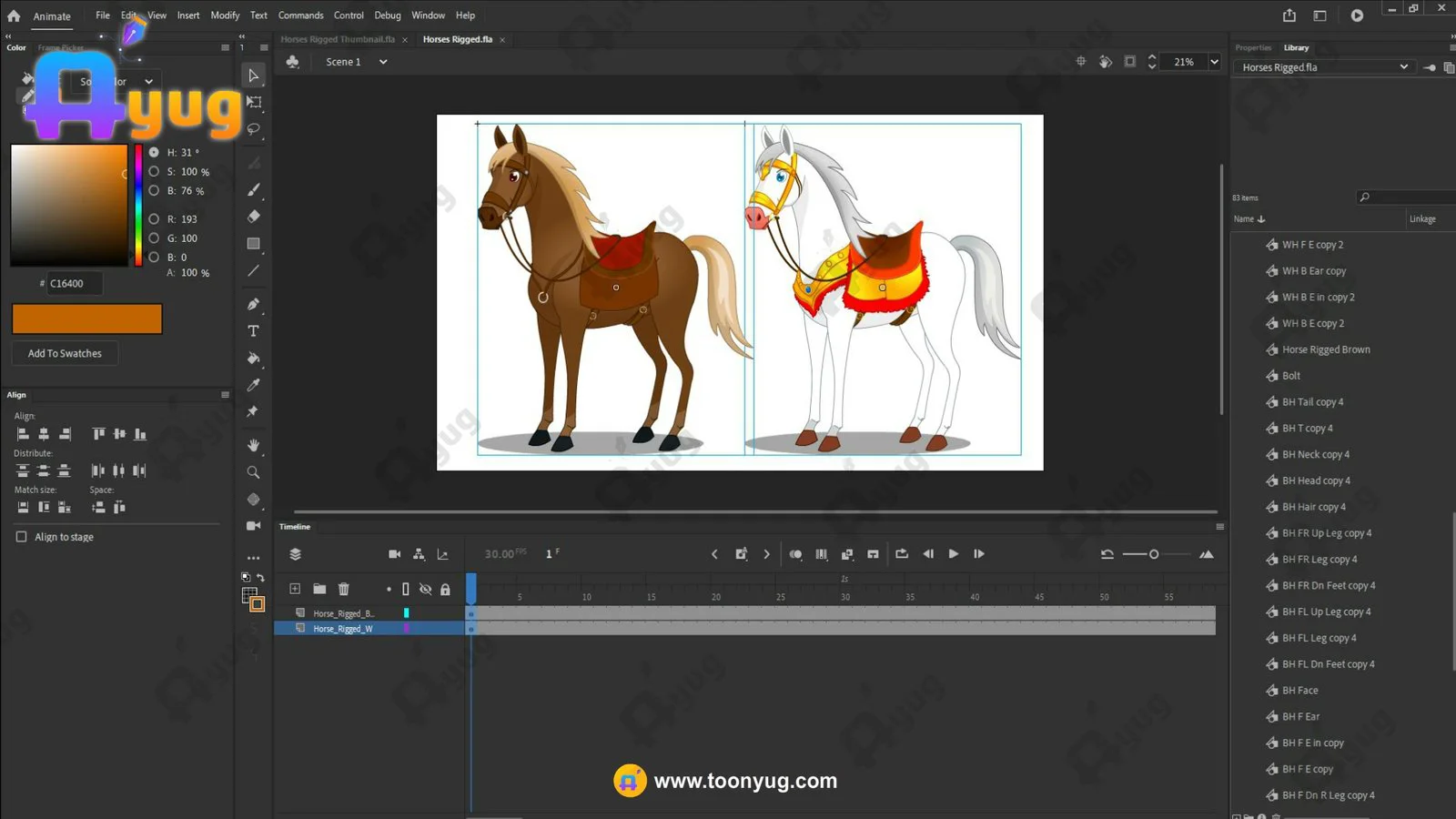Pick the Eyedropper tool
The height and width of the screenshot is (819, 1456).
pyautogui.click(x=253, y=385)
